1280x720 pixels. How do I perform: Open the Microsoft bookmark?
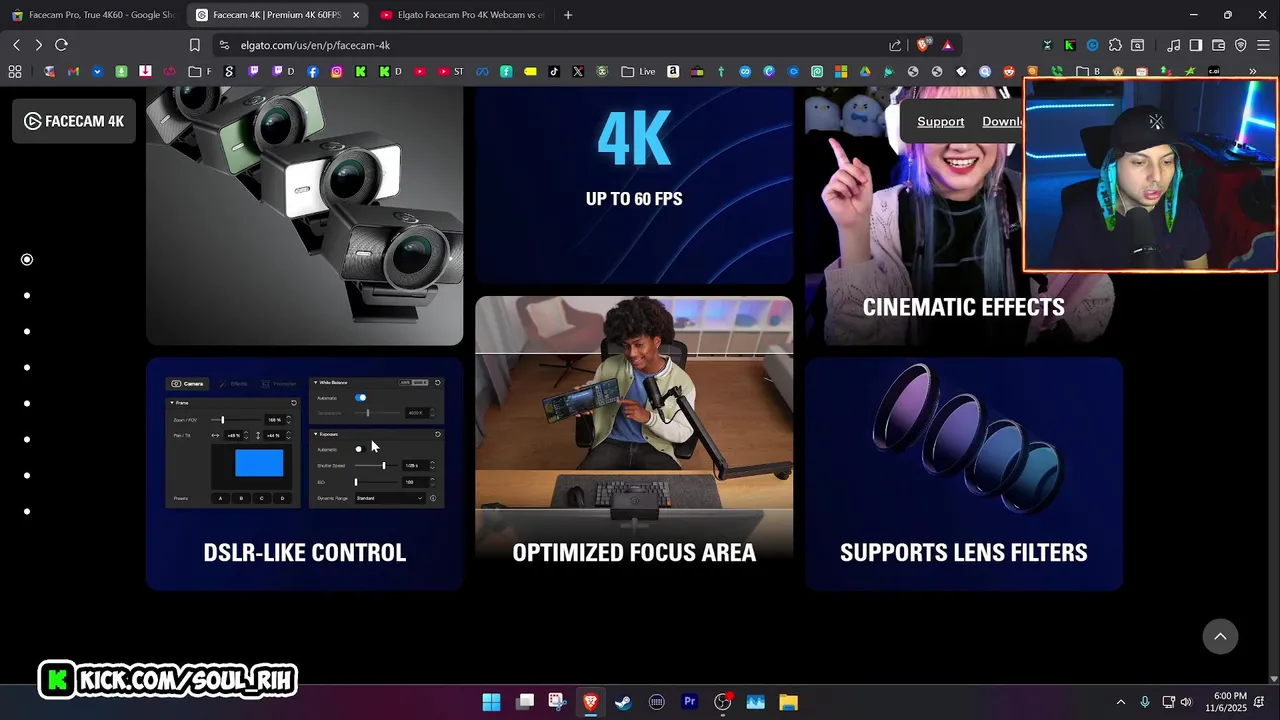841,71
